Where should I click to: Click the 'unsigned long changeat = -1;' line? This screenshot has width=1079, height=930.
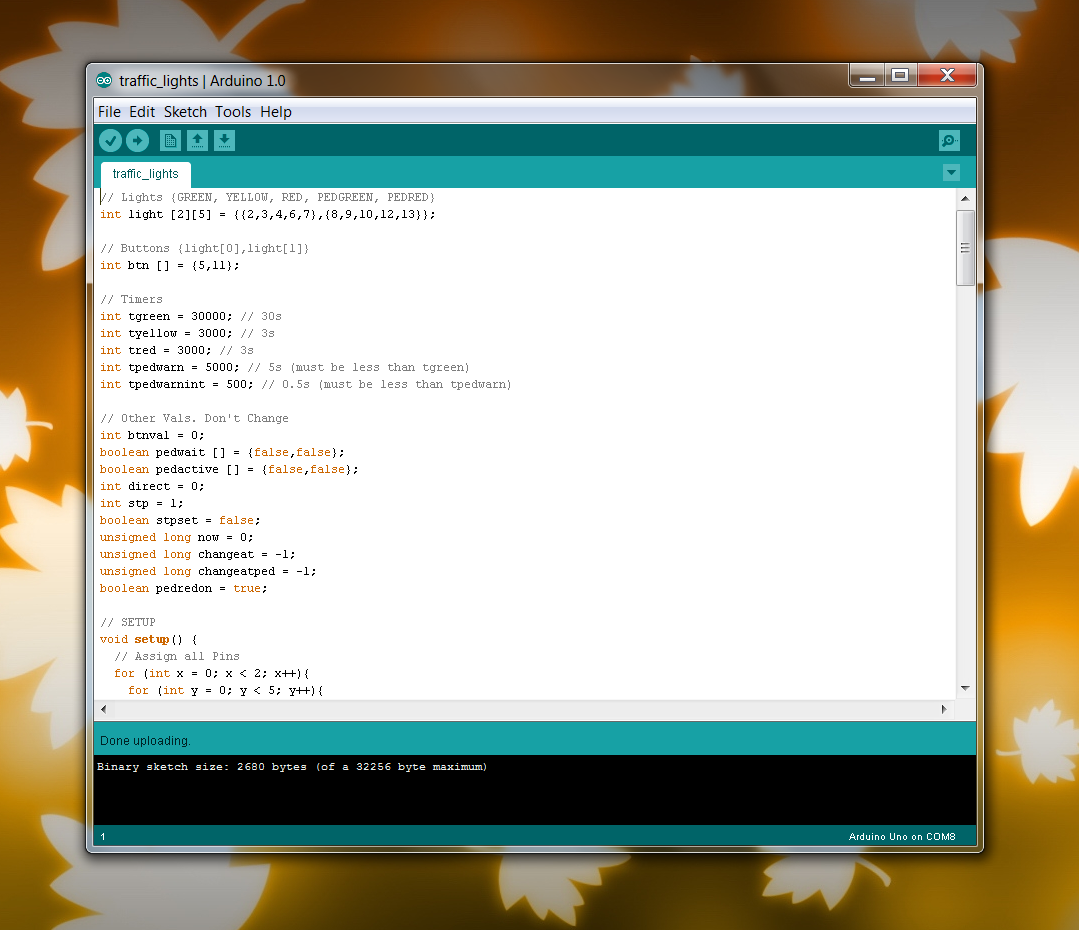click(x=197, y=554)
